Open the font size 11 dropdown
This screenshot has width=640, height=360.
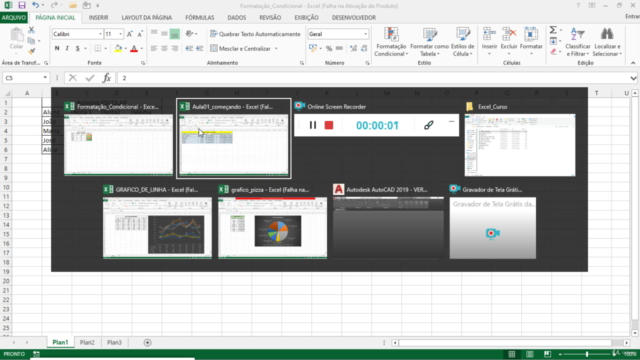tap(120, 34)
